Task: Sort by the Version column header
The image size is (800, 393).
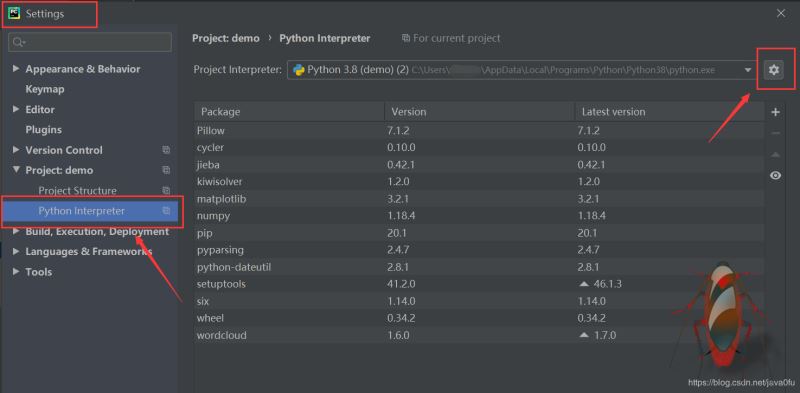Action: (480, 112)
